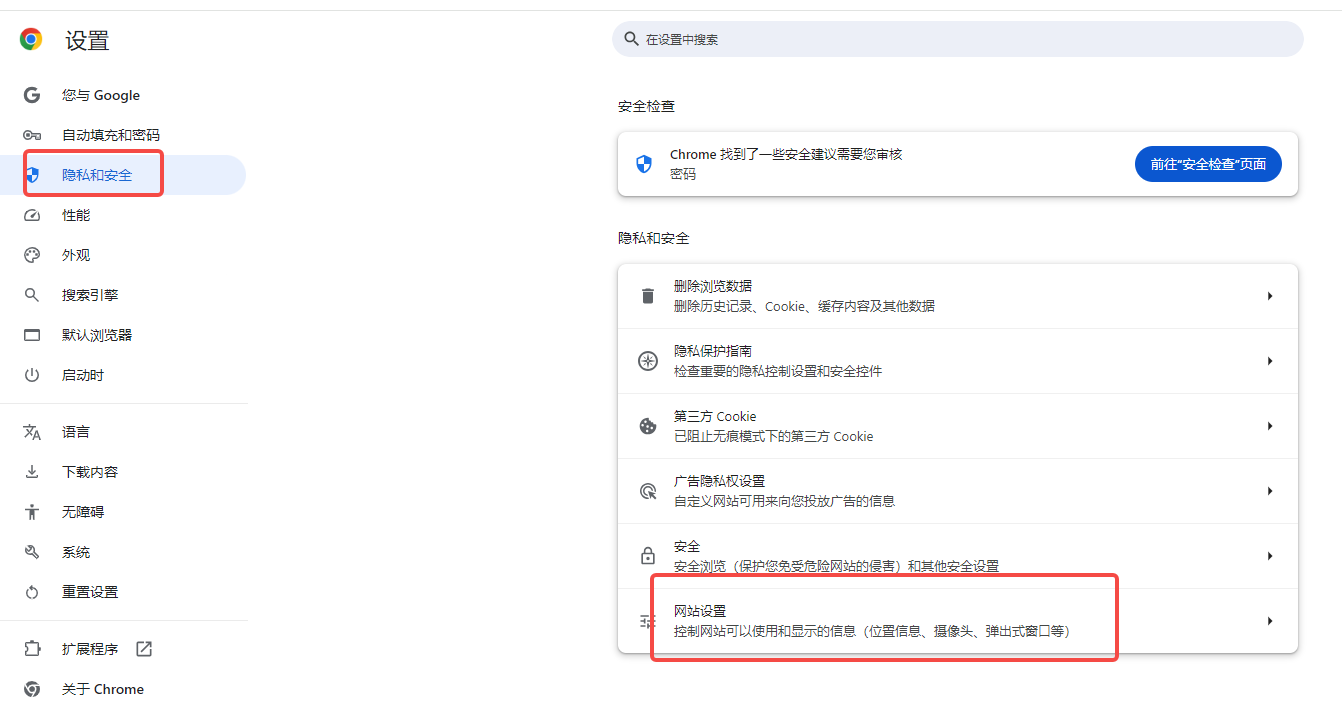Expand the 隐私保护指南 row arrow
Viewport: 1342px width, 714px height.
(x=1270, y=361)
